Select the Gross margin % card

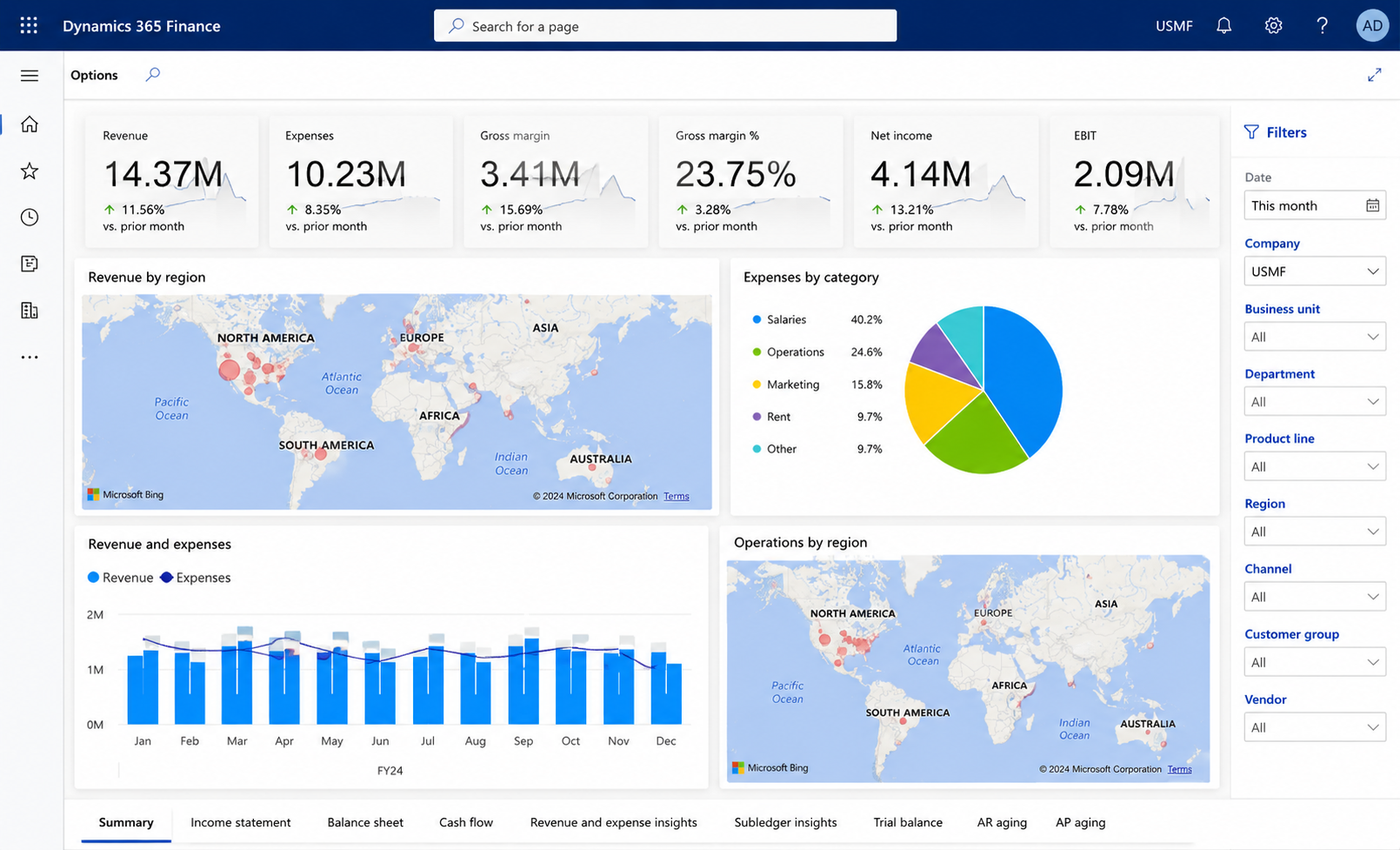750,182
